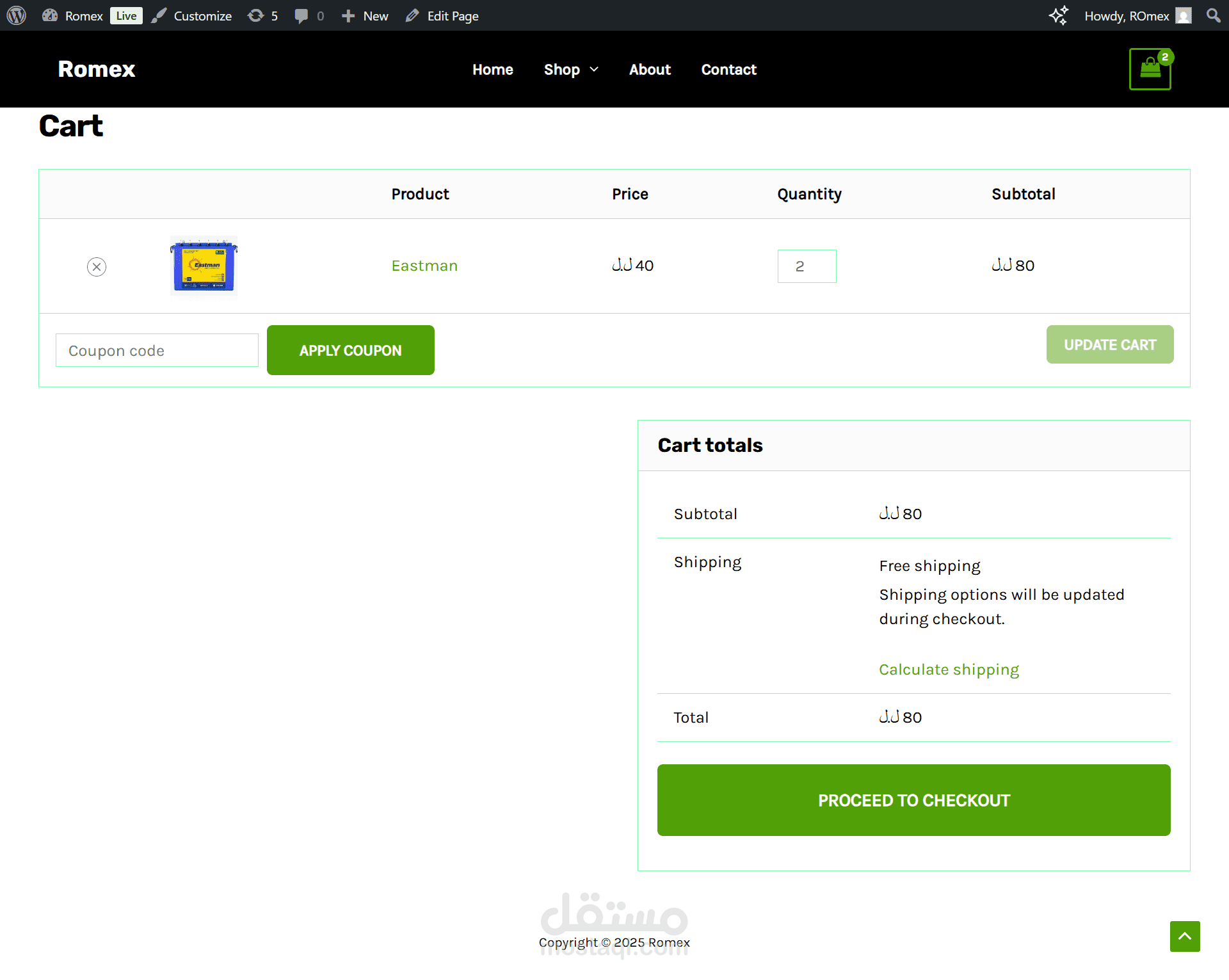Click Proceed to Checkout button
The width and height of the screenshot is (1229, 980).
click(x=913, y=800)
